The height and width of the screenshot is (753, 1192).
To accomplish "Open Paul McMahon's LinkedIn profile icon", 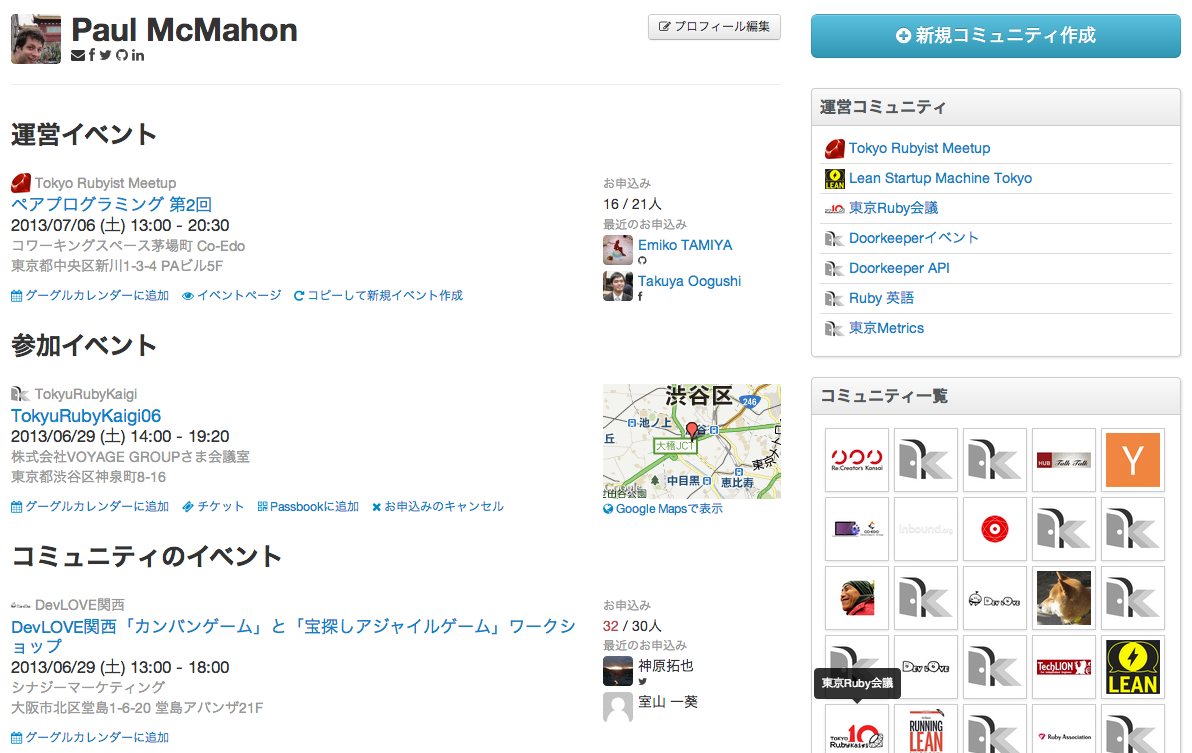I will (138, 55).
